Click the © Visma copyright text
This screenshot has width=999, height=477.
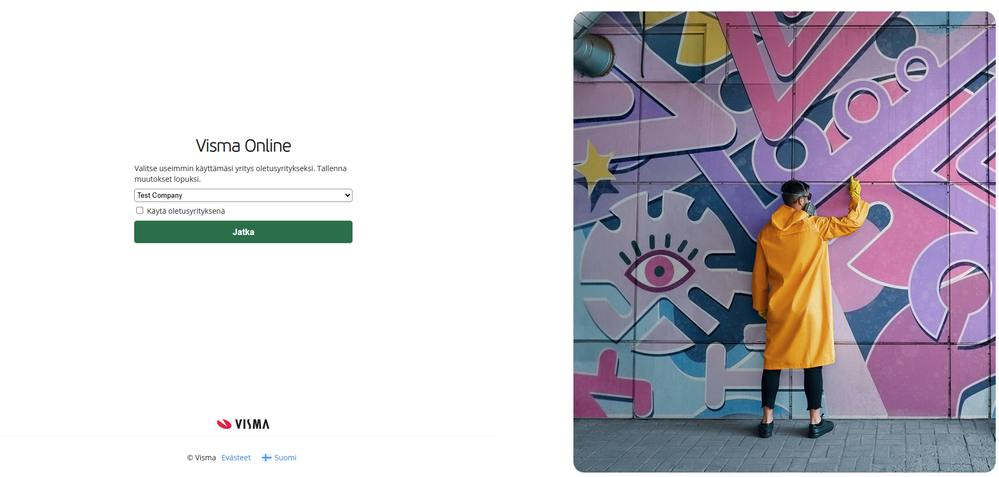[x=201, y=457]
